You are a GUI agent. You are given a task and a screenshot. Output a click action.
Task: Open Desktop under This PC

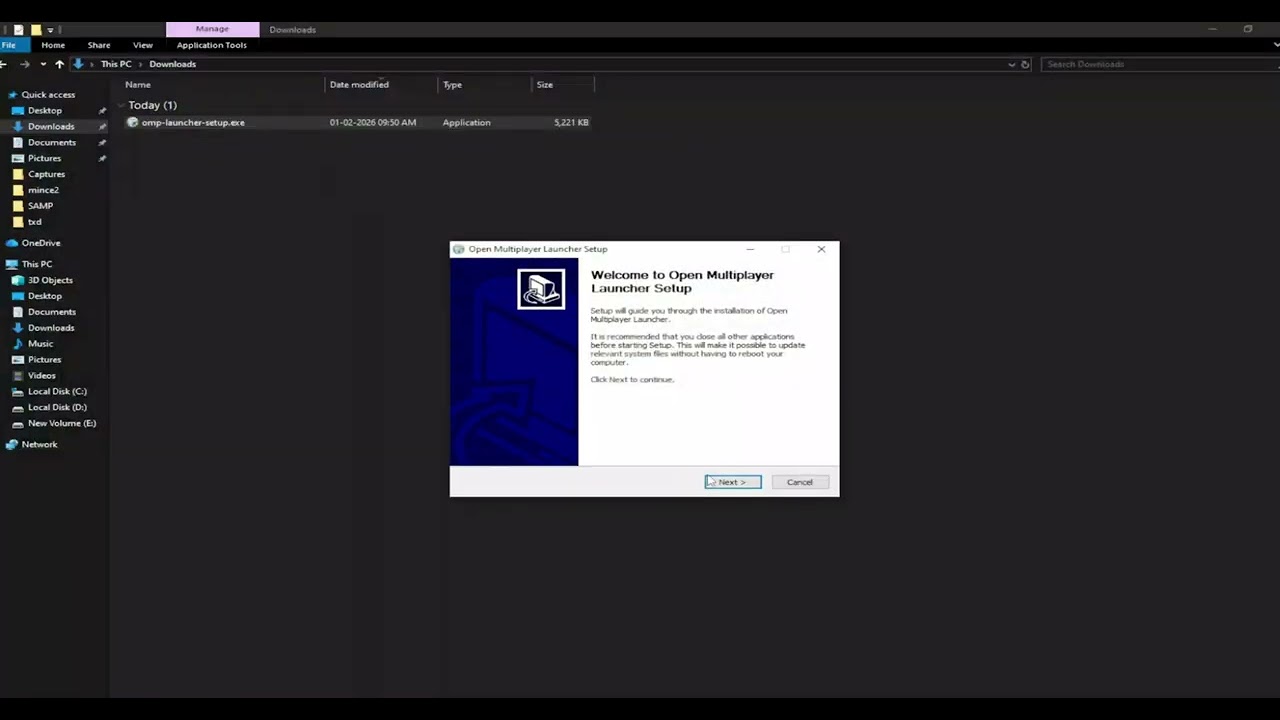click(44, 296)
